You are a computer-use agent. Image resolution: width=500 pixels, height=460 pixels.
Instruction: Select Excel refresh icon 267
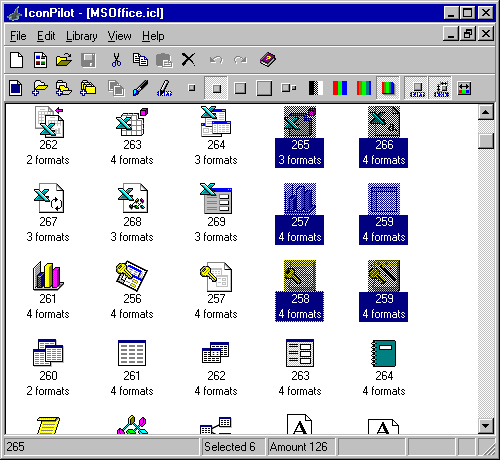(x=48, y=213)
